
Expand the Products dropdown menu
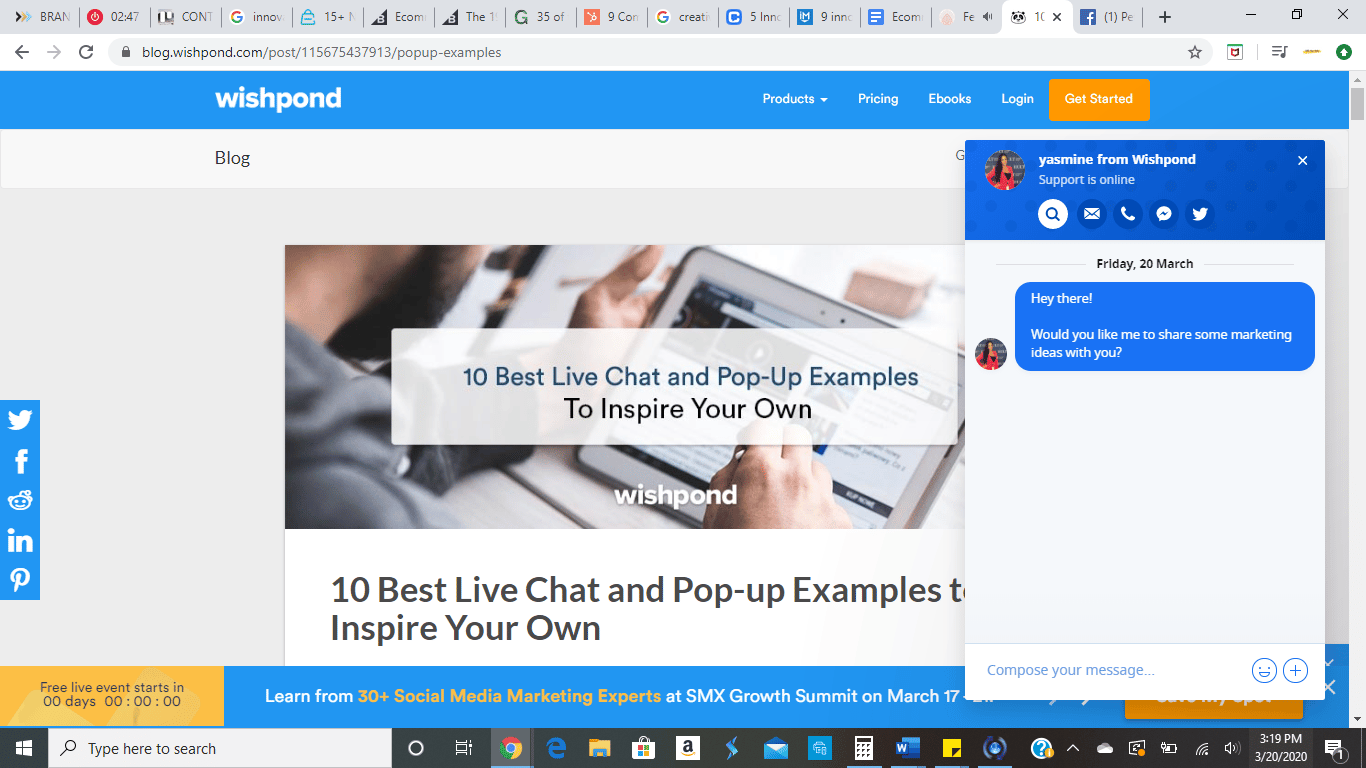[795, 99]
